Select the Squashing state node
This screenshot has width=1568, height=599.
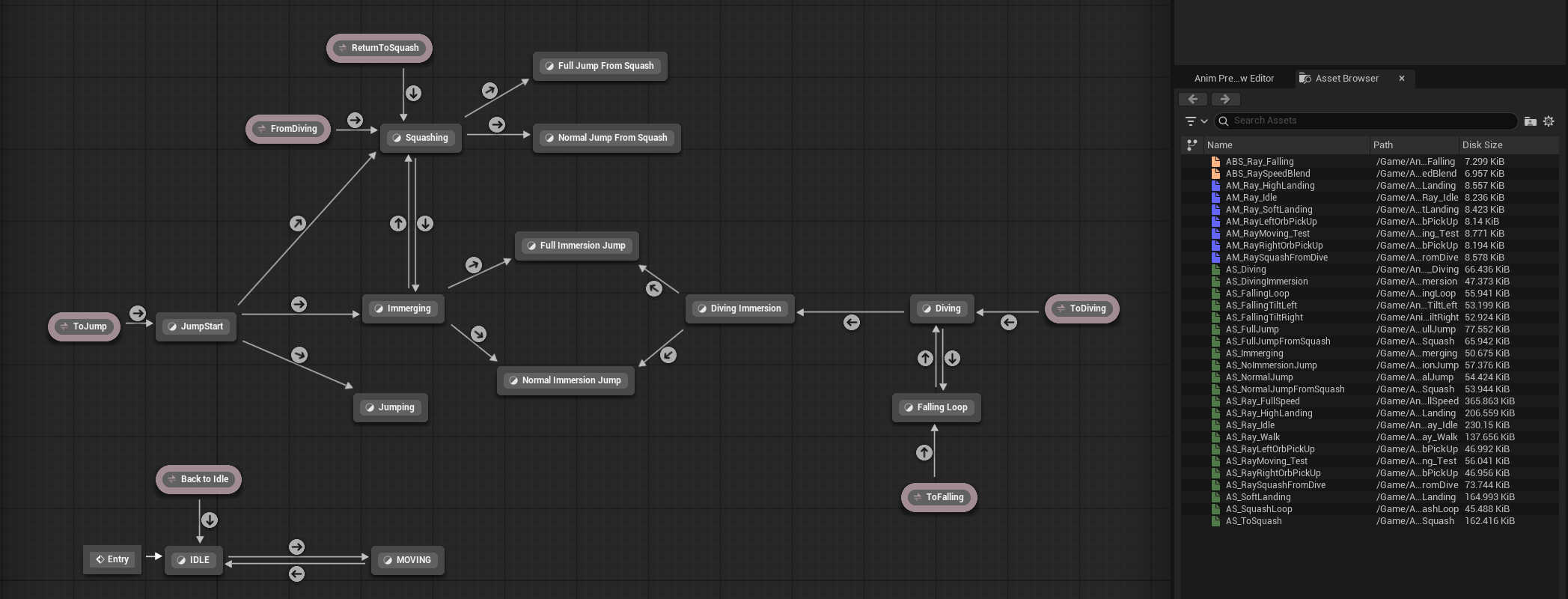421,138
